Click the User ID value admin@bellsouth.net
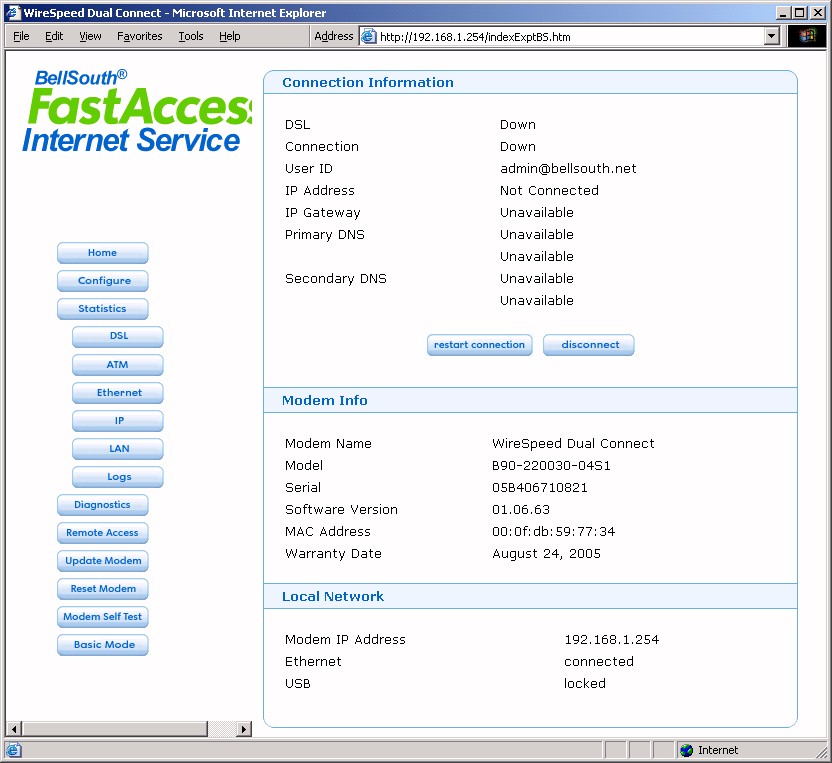 (x=568, y=169)
